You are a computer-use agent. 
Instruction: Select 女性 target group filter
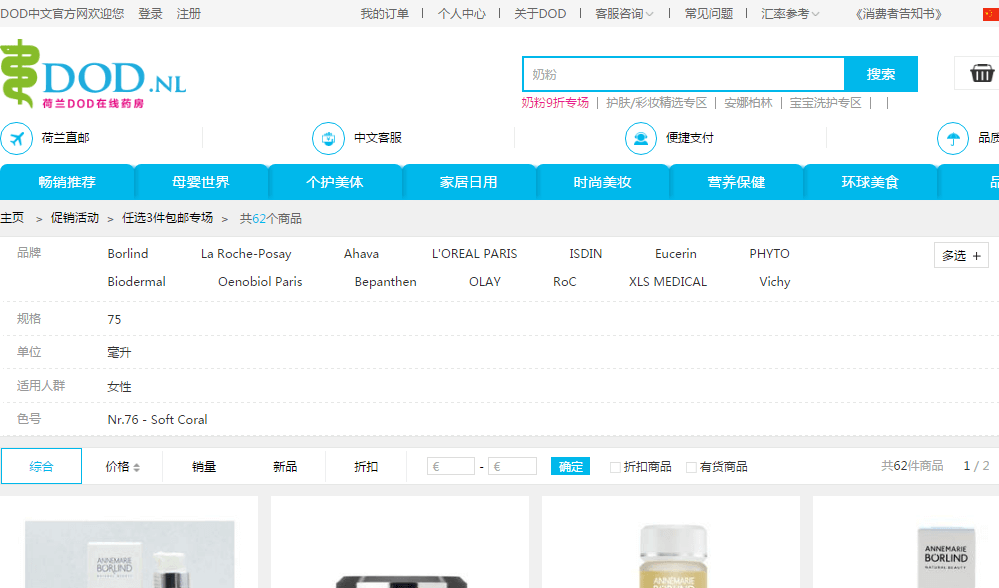point(119,386)
